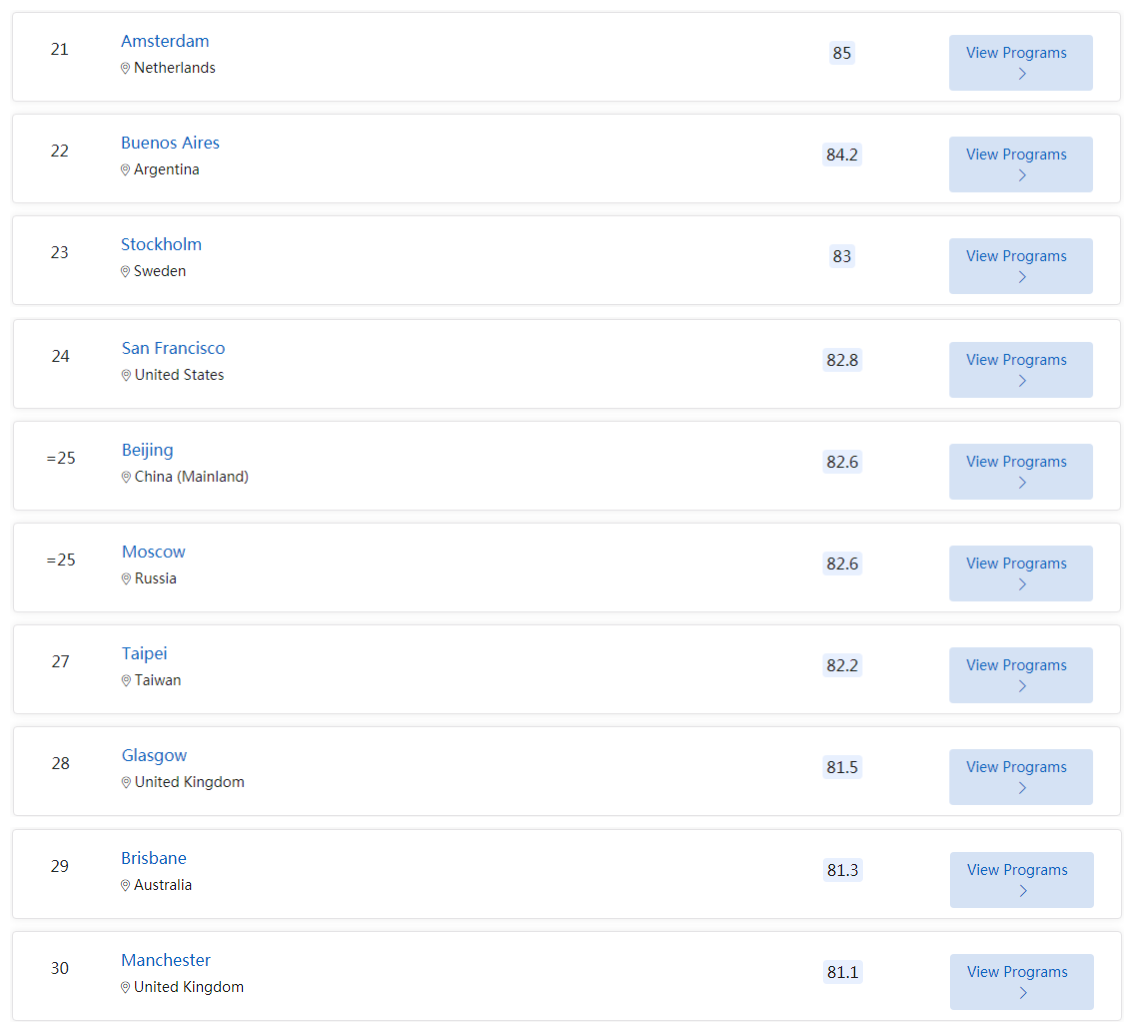Image resolution: width=1134 pixels, height=1032 pixels.
Task: Open the Glasgow city link
Action: coord(154,756)
